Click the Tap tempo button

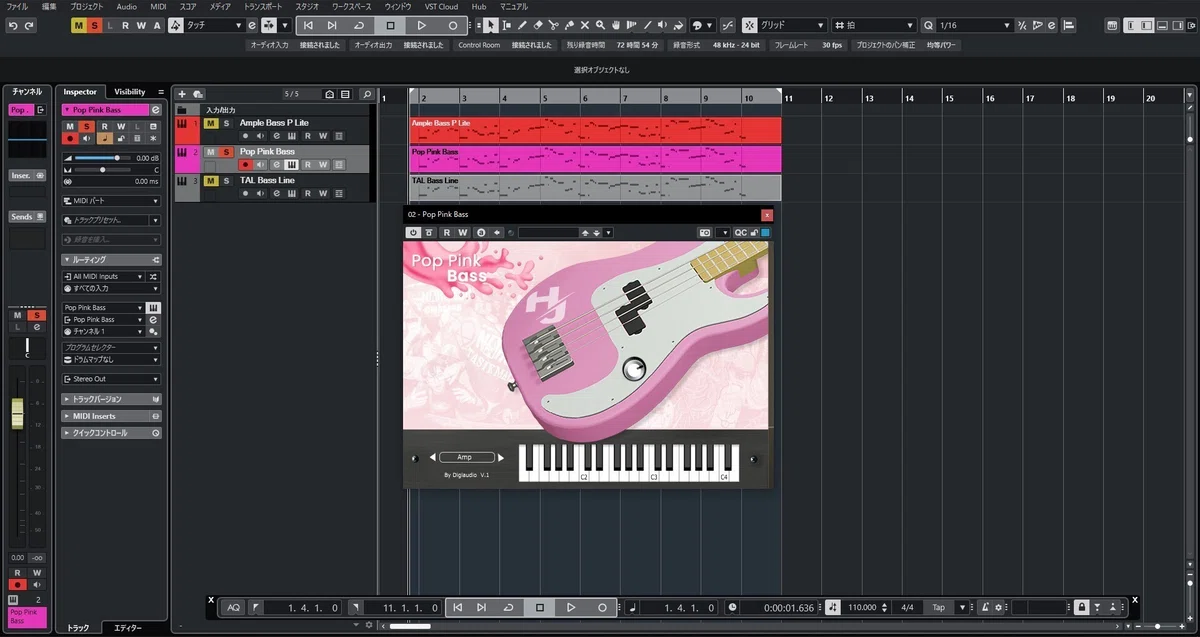[x=938, y=607]
